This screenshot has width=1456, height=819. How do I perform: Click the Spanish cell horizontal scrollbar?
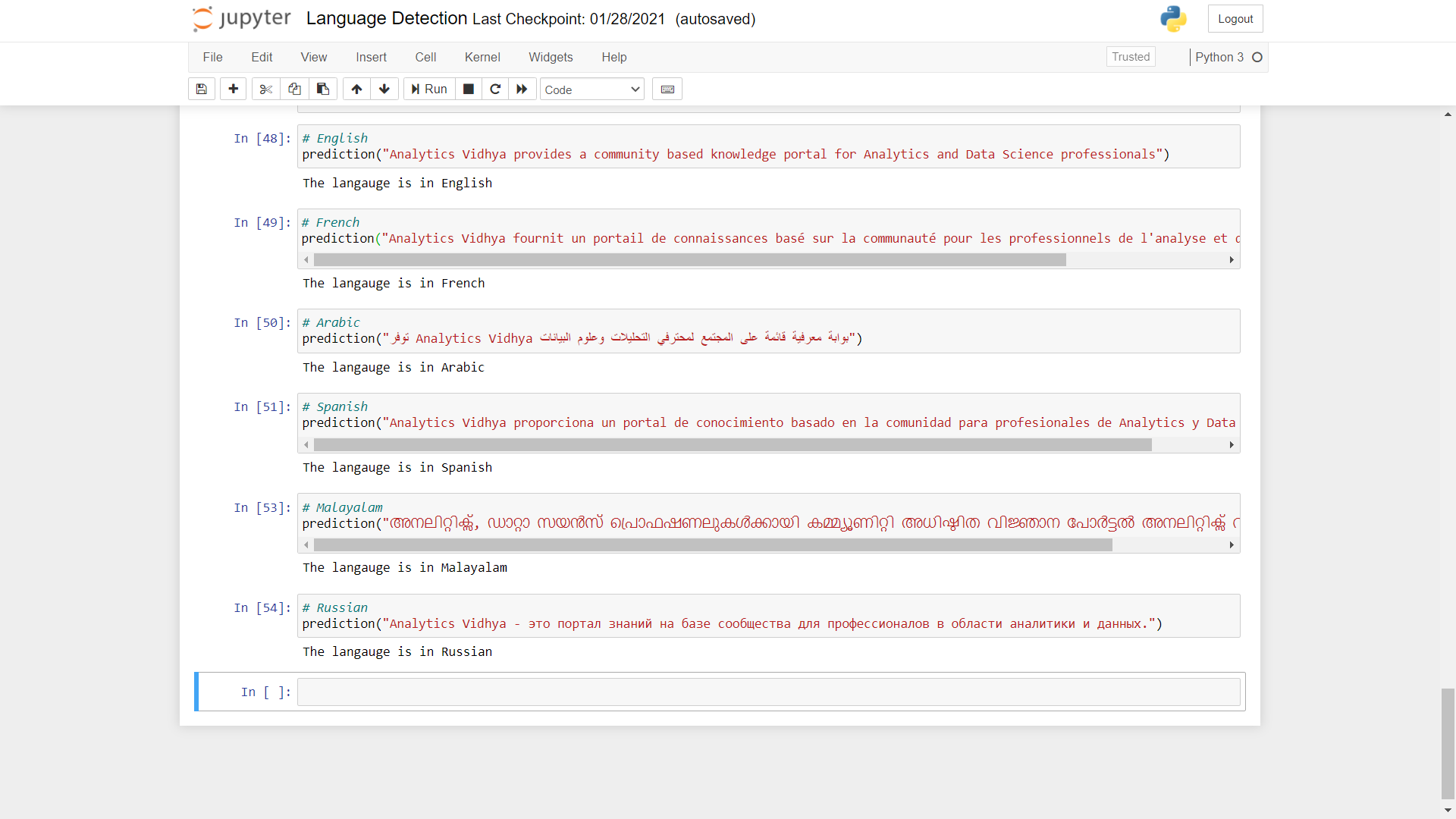point(733,445)
